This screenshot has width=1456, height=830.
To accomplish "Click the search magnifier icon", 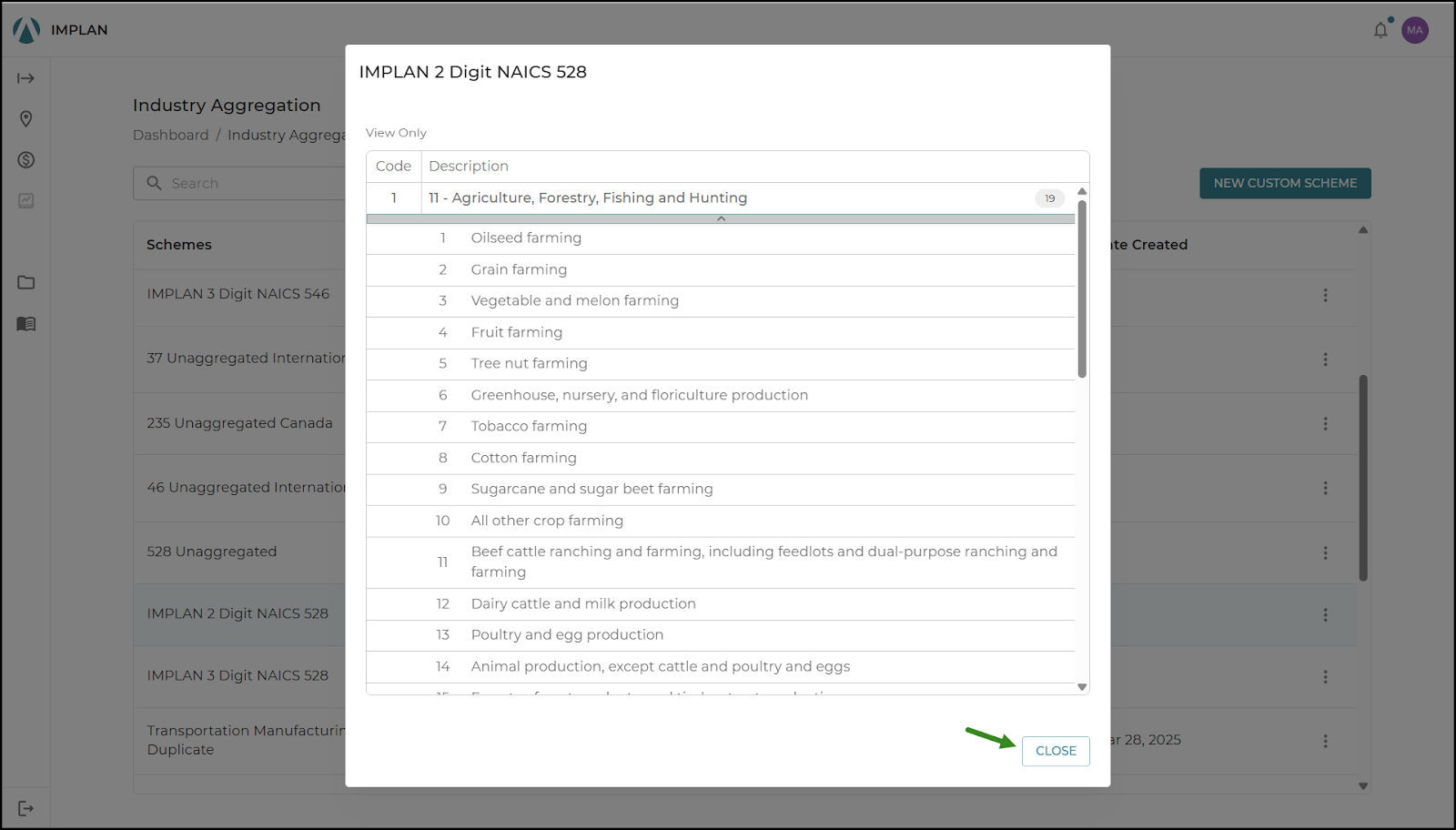I will coord(154,183).
